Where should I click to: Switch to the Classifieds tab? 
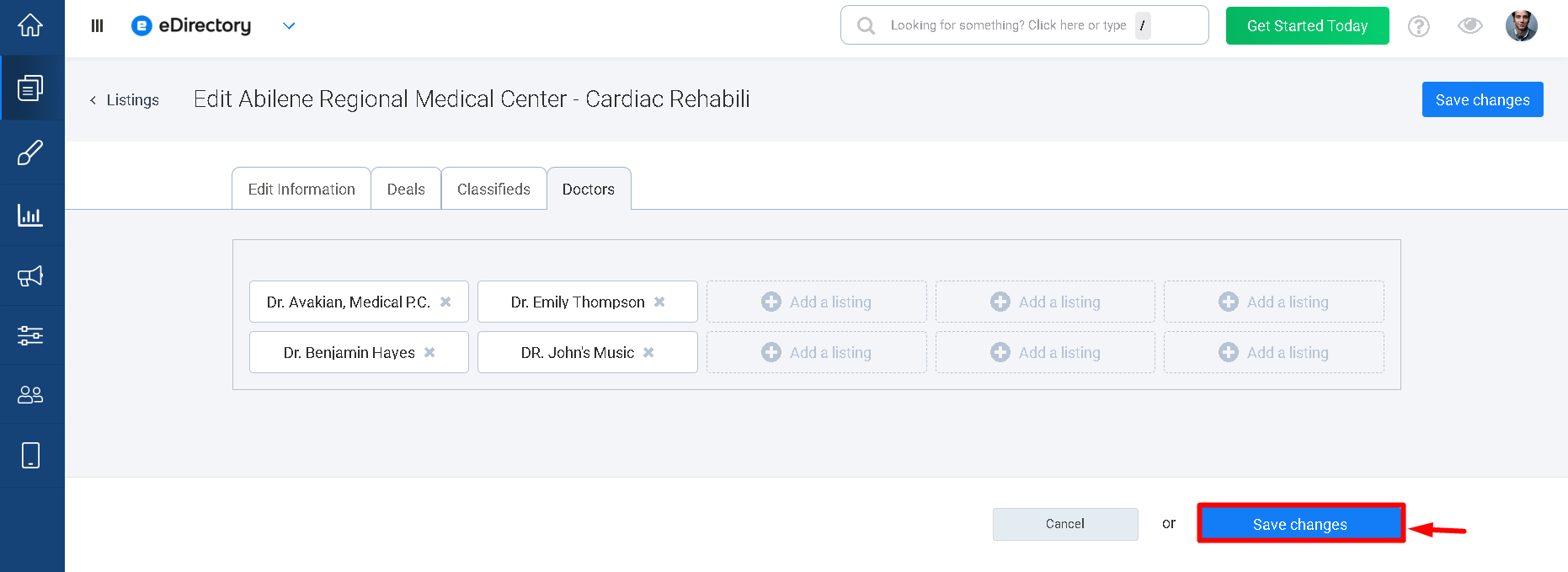pos(493,189)
